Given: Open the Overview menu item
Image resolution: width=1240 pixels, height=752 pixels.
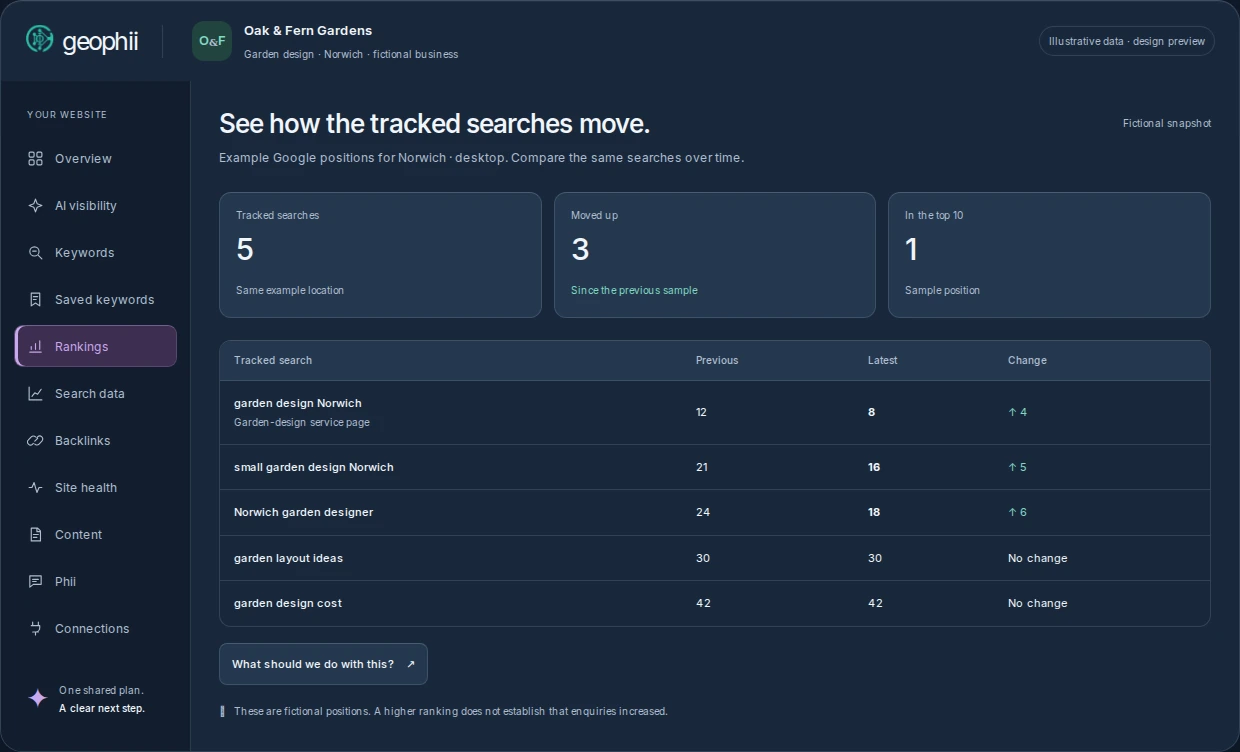Looking at the screenshot, I should coord(96,159).
